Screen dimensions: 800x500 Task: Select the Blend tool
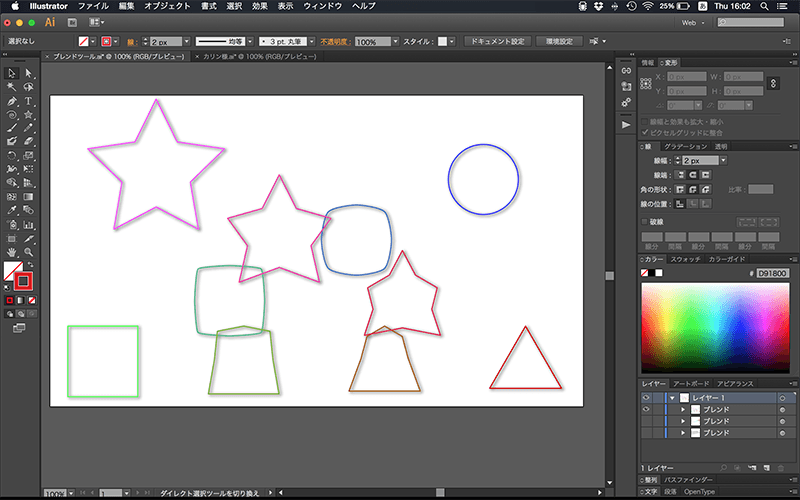pyautogui.click(x=28, y=210)
